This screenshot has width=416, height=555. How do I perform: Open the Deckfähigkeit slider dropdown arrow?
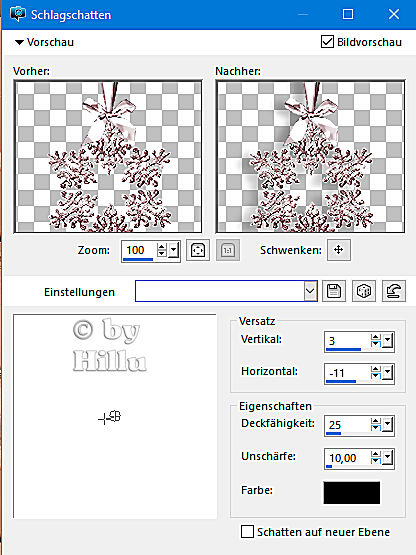[387, 424]
